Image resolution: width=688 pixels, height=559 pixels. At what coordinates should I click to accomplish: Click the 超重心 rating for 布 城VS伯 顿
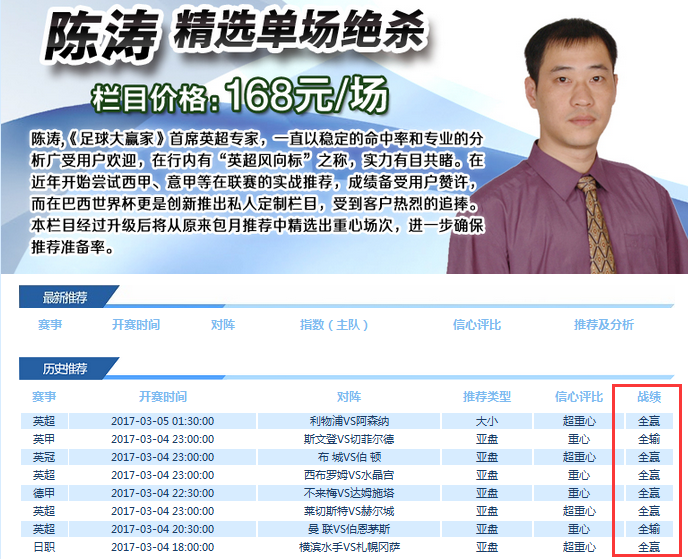[579, 457]
